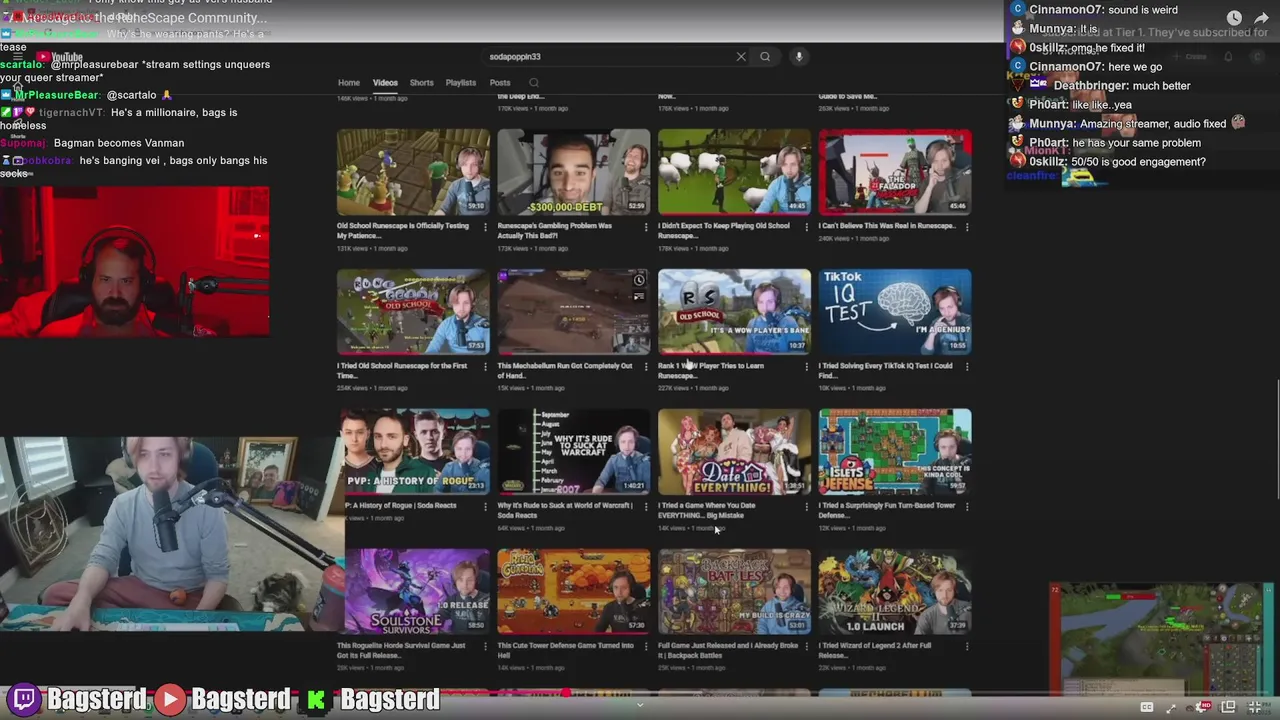Open more options for Mechabellum Run video

pos(646,367)
